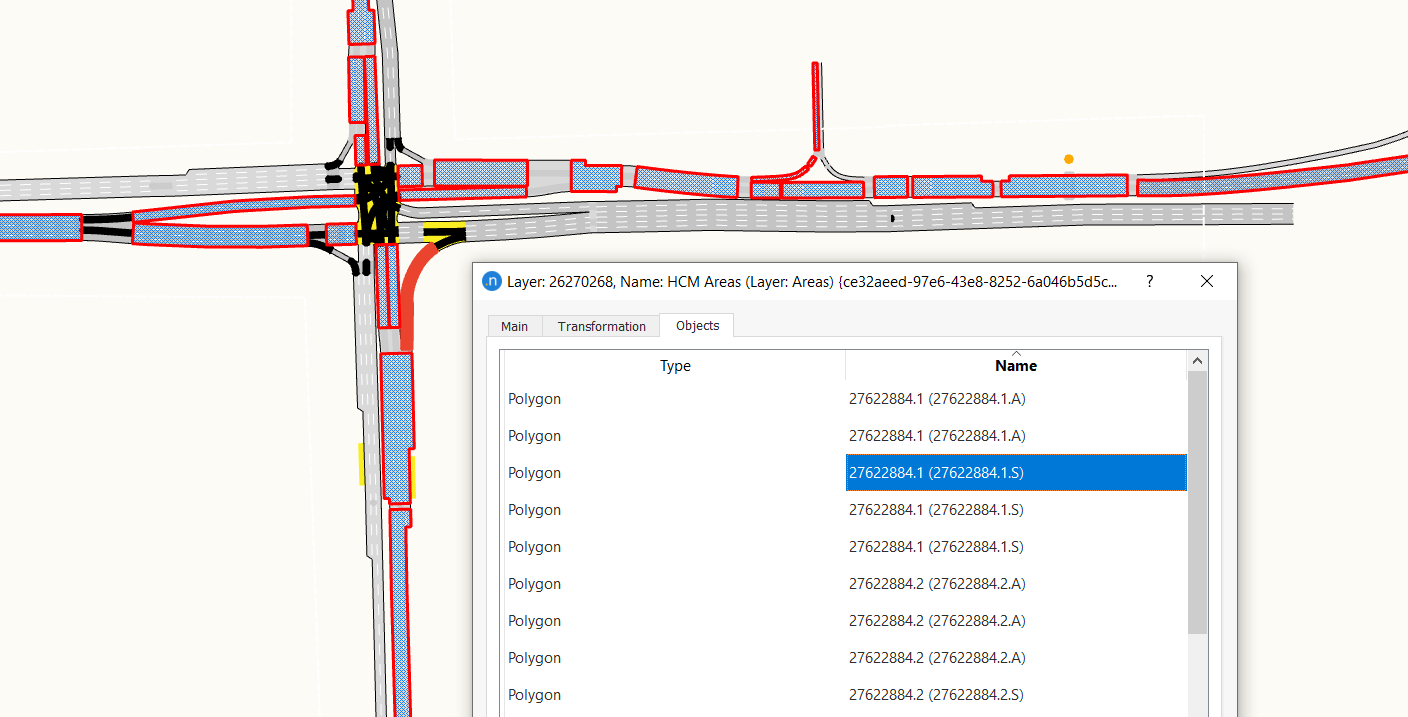The height and width of the screenshot is (717, 1408).
Task: Select the first 27622884.1.A polygon row
Action: coord(937,399)
